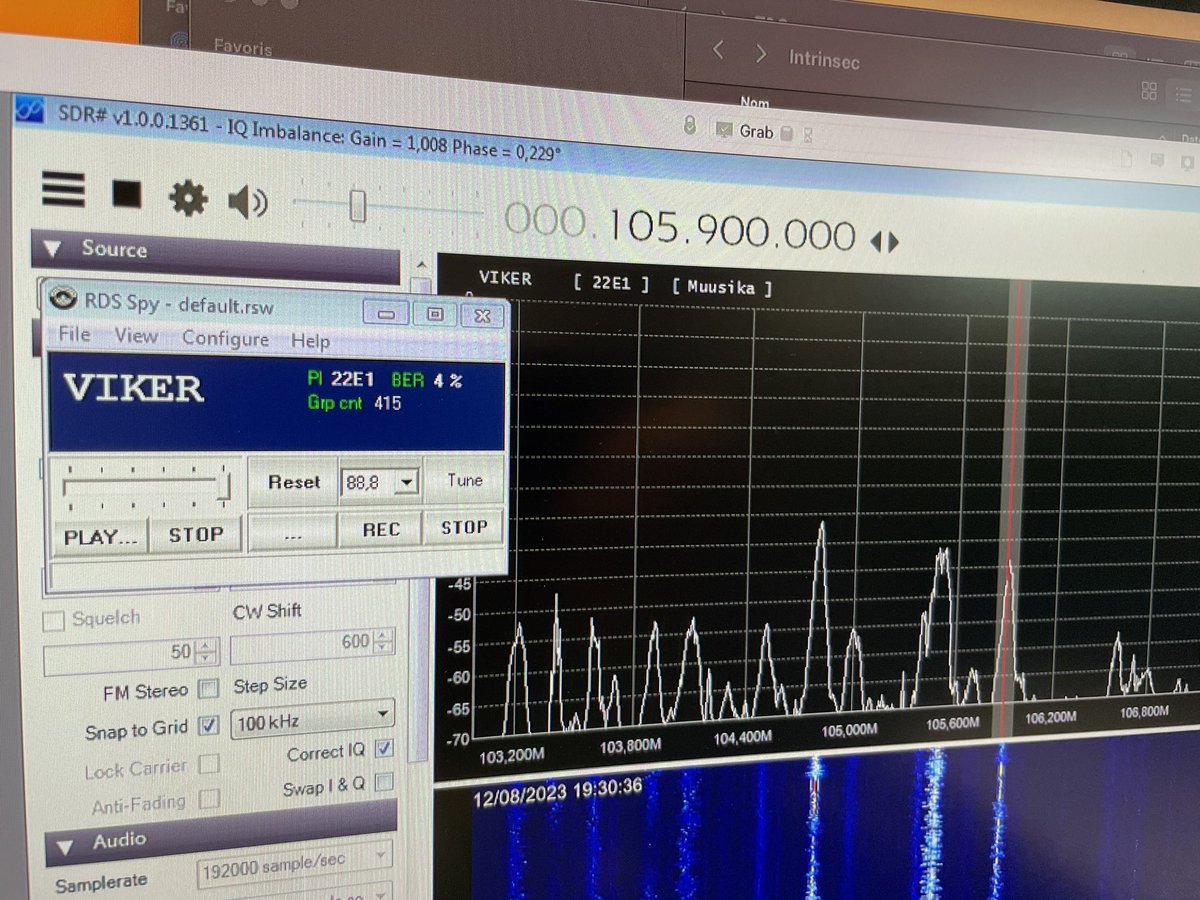Image resolution: width=1200 pixels, height=900 pixels.
Task: Toggle the Anti-Fading checkbox
Action: click(209, 799)
